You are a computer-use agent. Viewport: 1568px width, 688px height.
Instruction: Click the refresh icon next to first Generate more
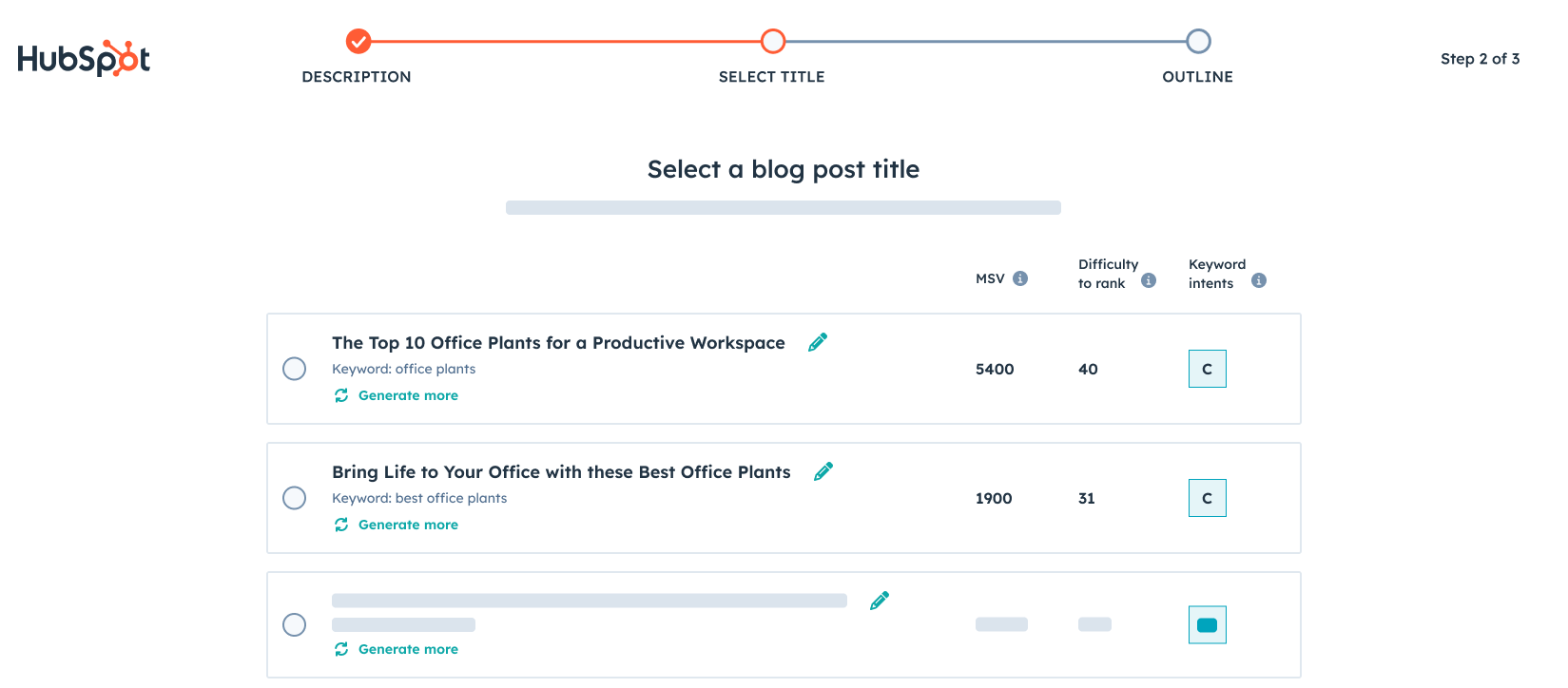click(x=341, y=395)
